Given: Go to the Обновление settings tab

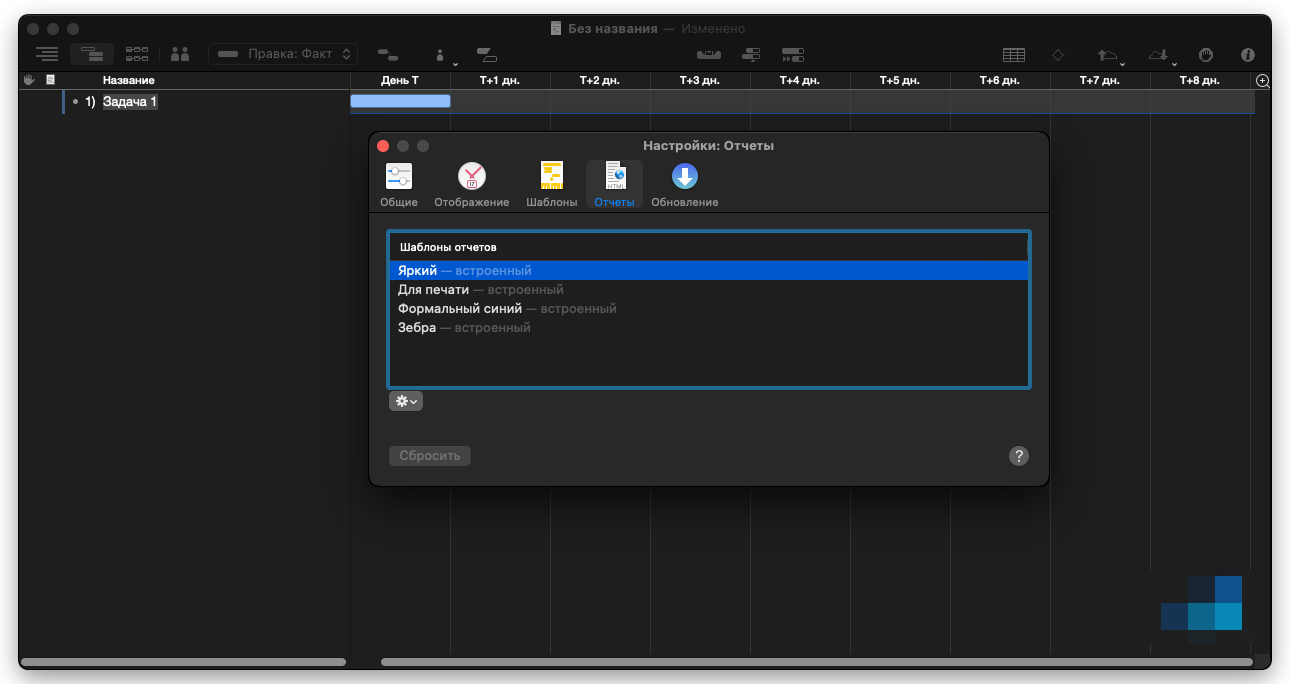Looking at the screenshot, I should 684,185.
